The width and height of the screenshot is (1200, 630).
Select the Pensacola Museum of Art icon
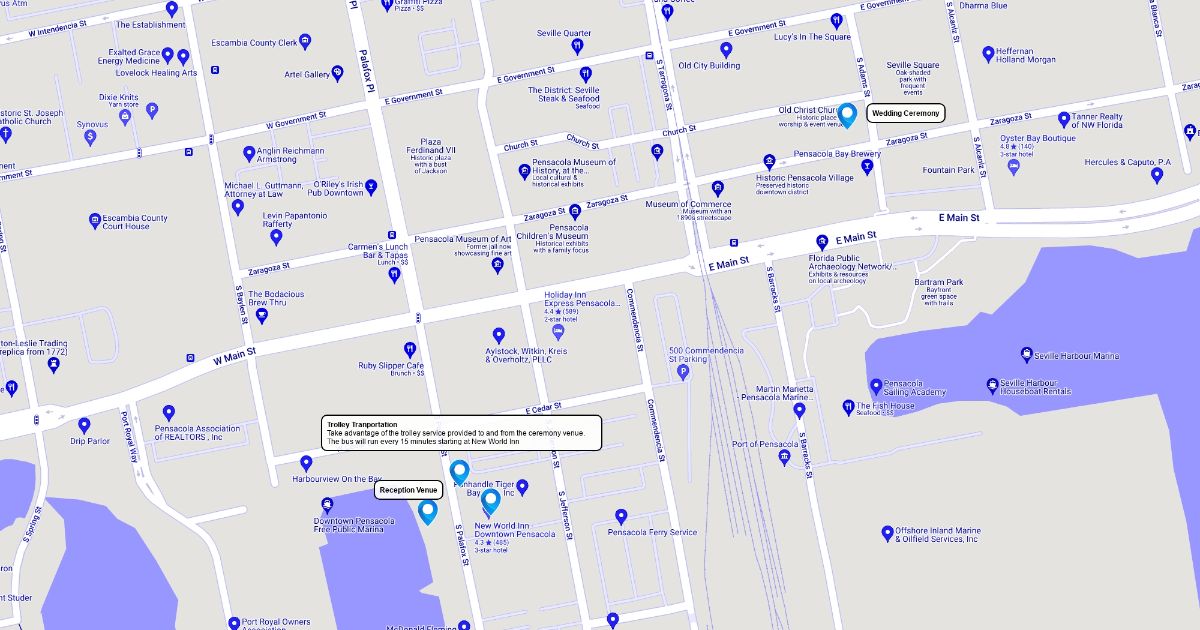tap(497, 264)
